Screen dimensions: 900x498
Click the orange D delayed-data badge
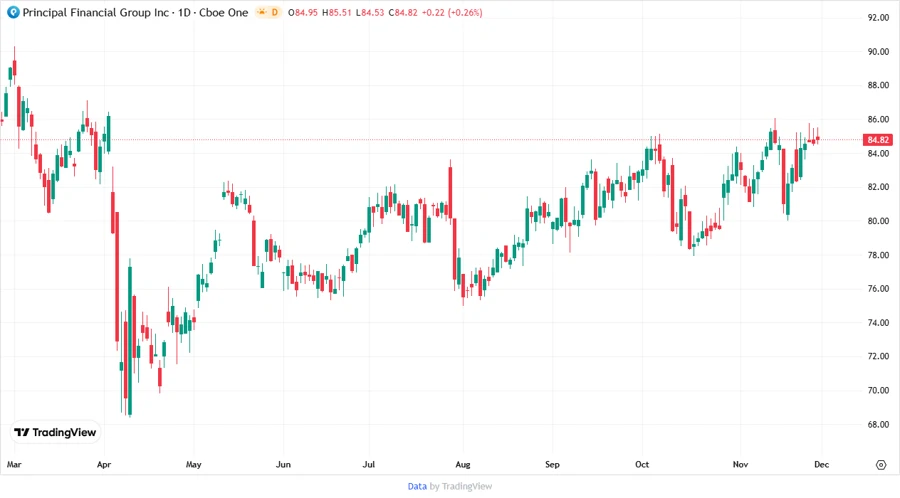(276, 12)
